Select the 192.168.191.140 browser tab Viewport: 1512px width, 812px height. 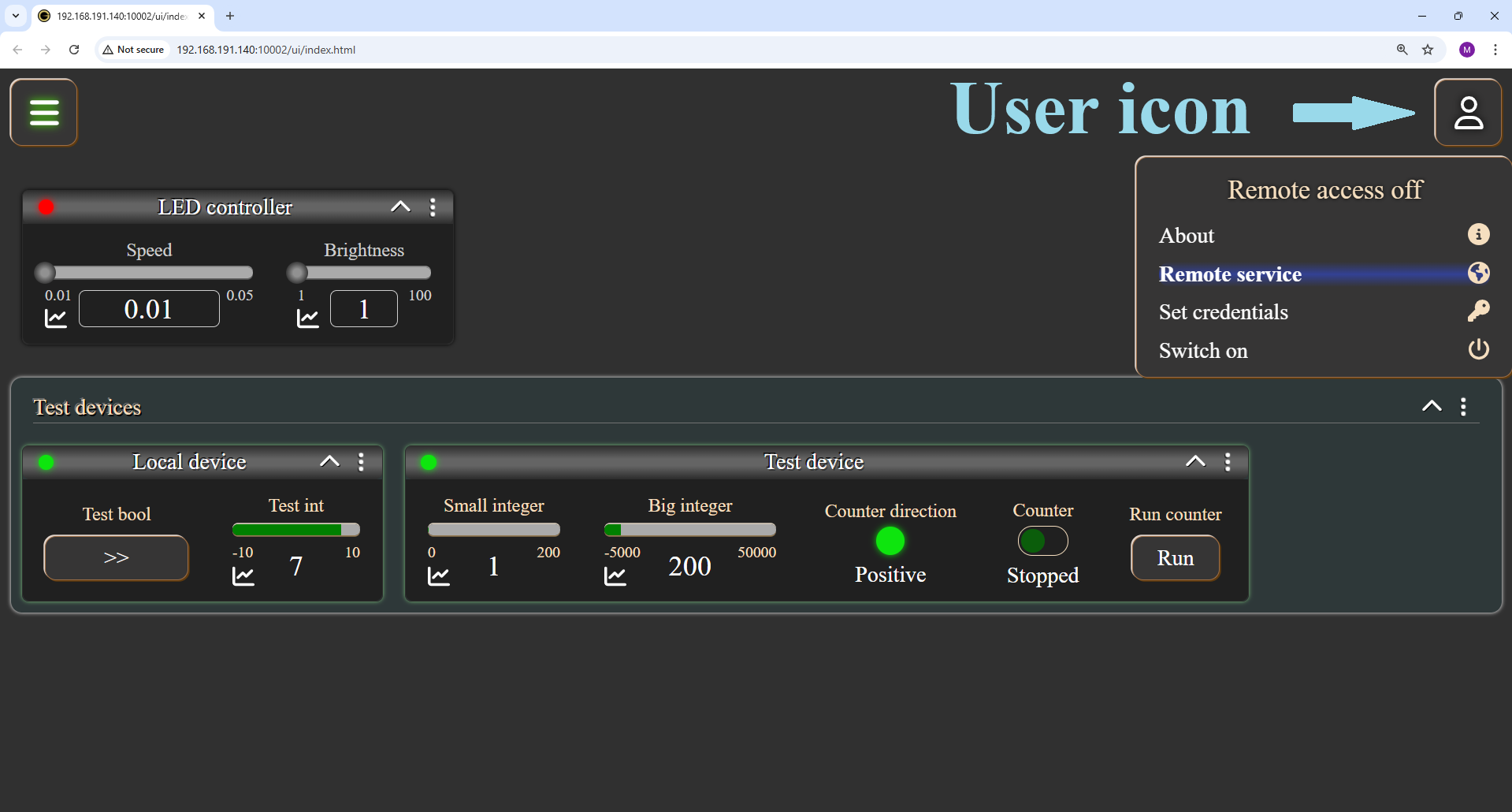click(121, 16)
